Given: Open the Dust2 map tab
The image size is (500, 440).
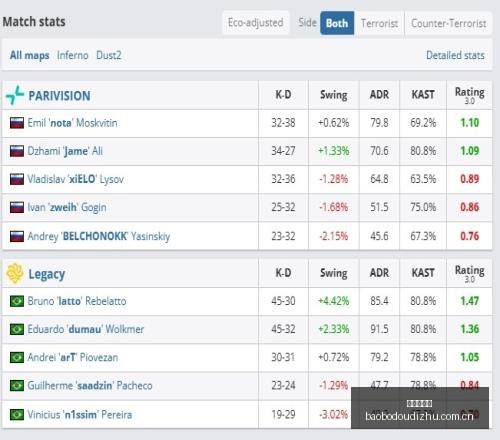Looking at the screenshot, I should click(x=109, y=55).
